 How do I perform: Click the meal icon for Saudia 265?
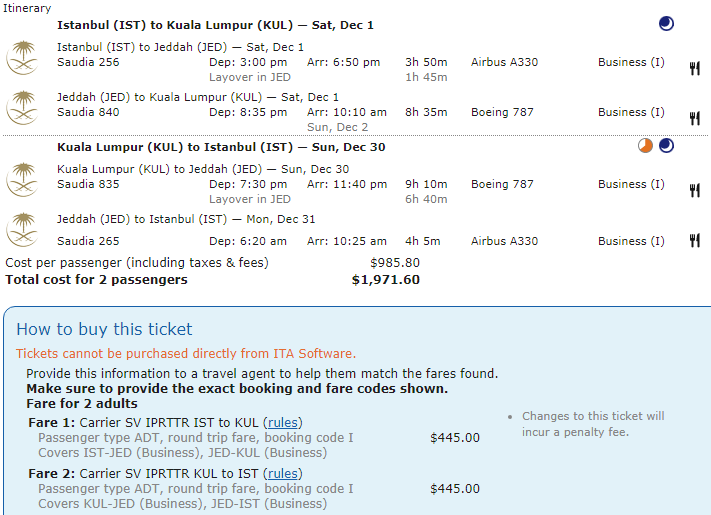[x=694, y=240]
